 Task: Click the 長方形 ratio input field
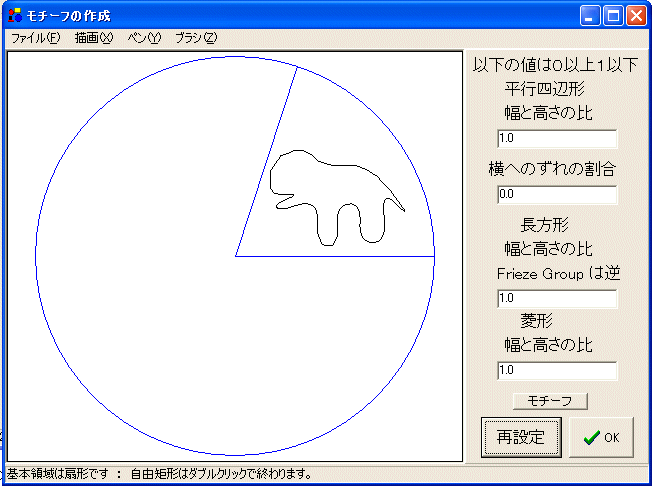point(557,299)
